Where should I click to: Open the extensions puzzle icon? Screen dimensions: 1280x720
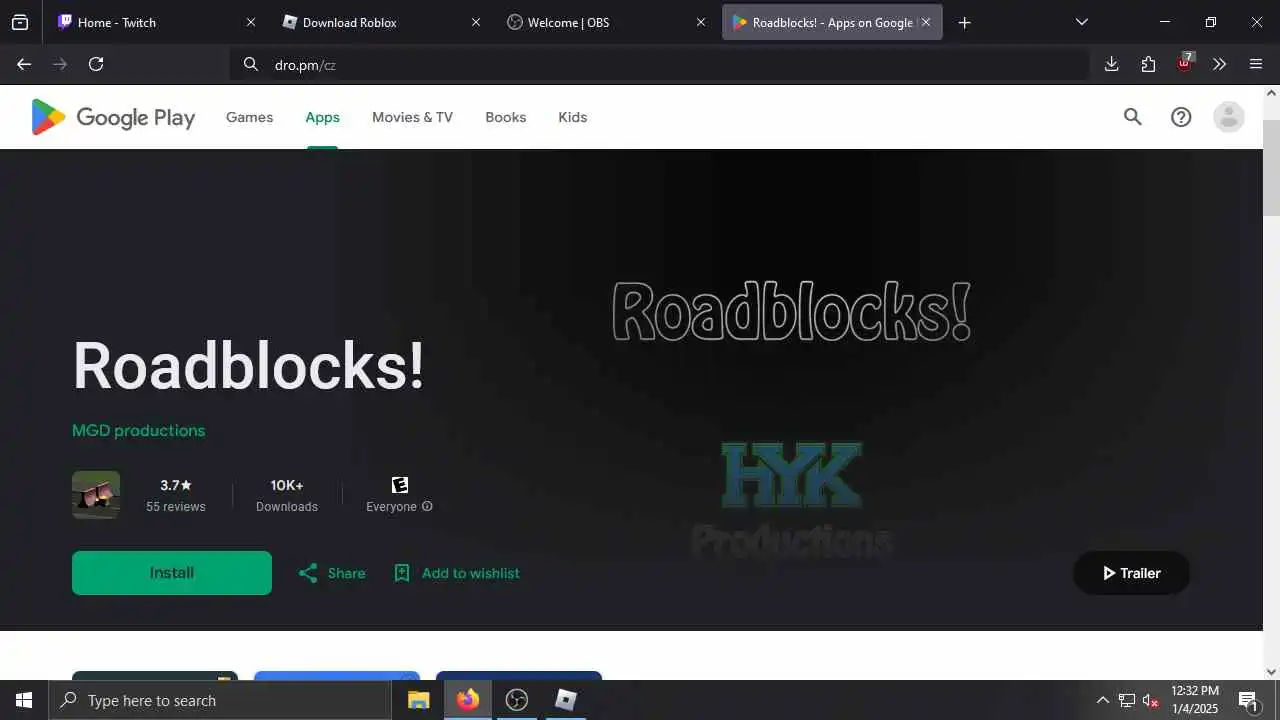pos(1148,64)
